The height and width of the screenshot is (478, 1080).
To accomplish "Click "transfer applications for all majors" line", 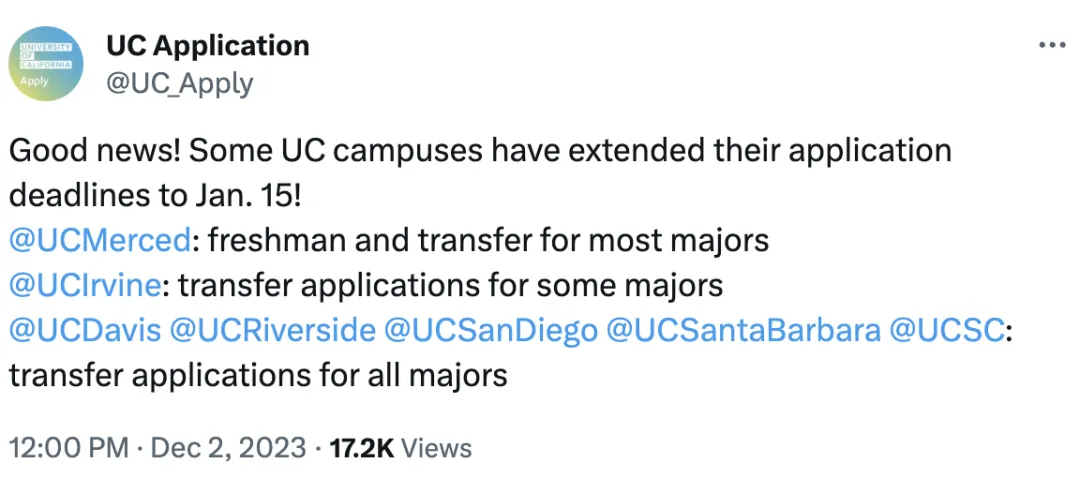I will tap(258, 376).
